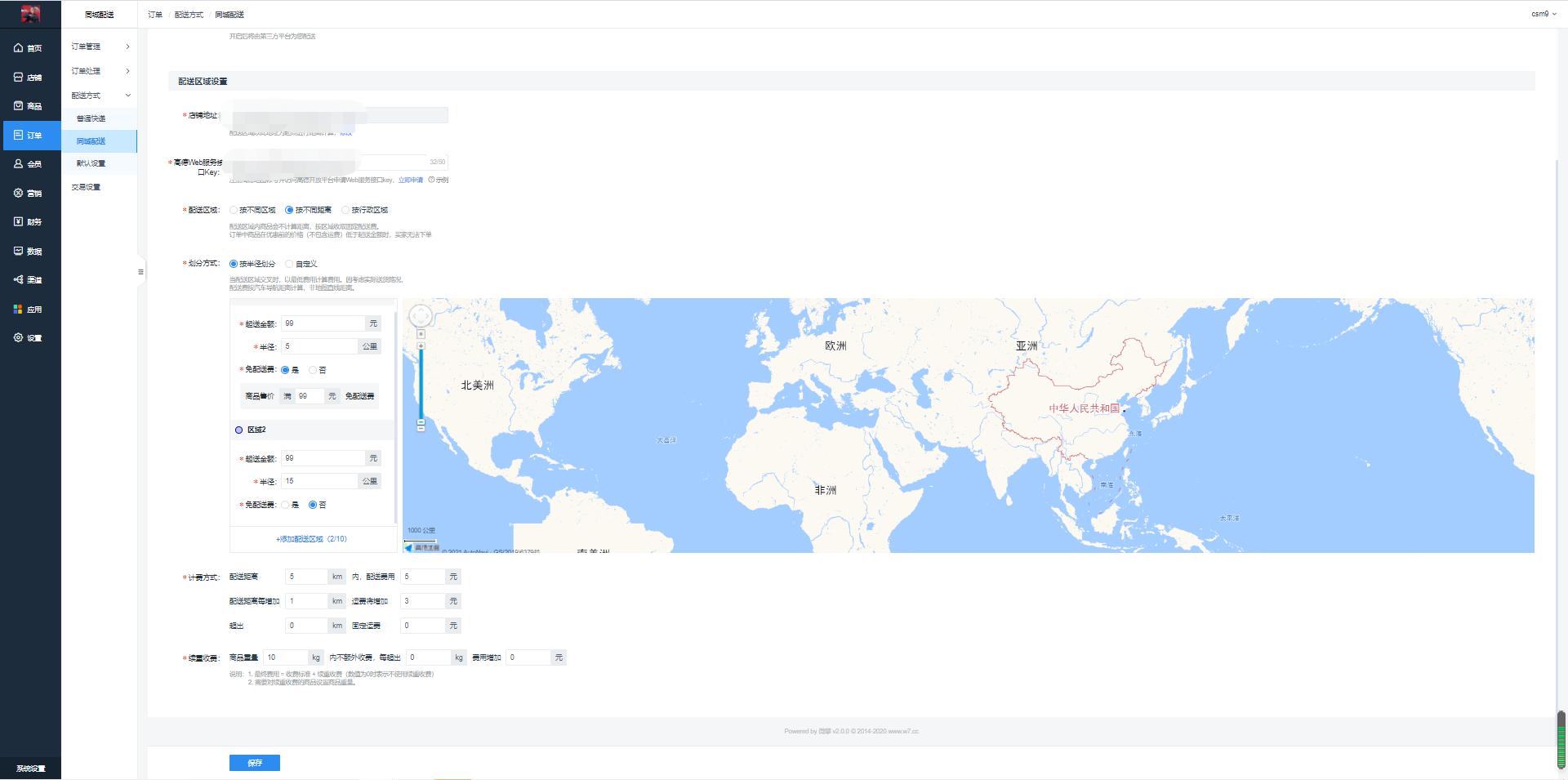The width and height of the screenshot is (1568, 780).
Task: Click the 费用增加 元 input field
Action: (x=528, y=657)
